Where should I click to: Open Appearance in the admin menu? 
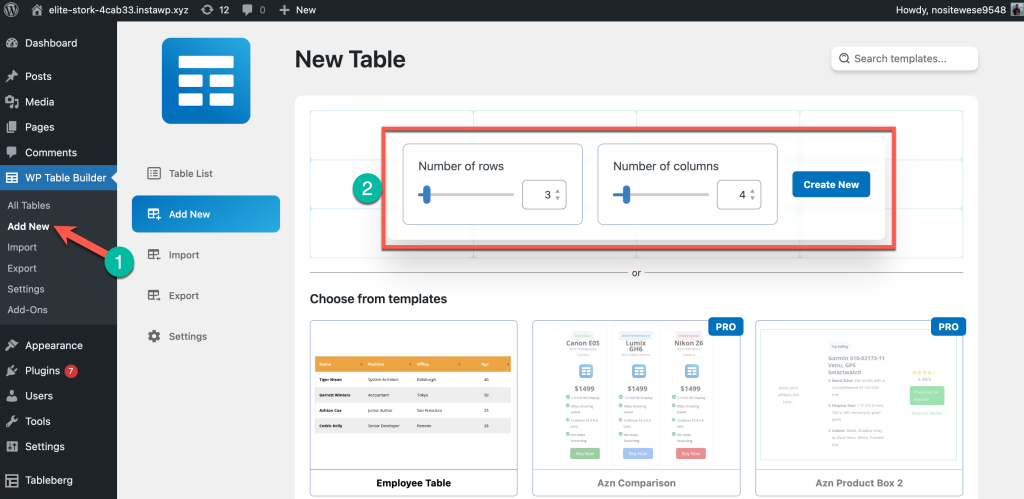point(53,346)
